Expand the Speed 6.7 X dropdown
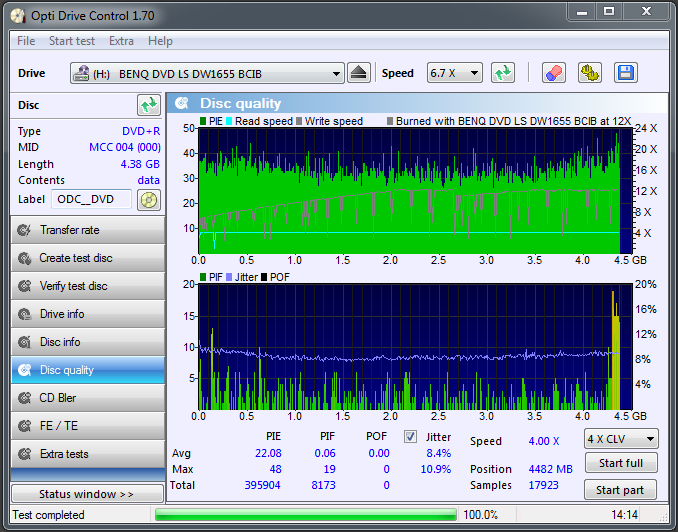The width and height of the screenshot is (678, 532). [x=474, y=73]
